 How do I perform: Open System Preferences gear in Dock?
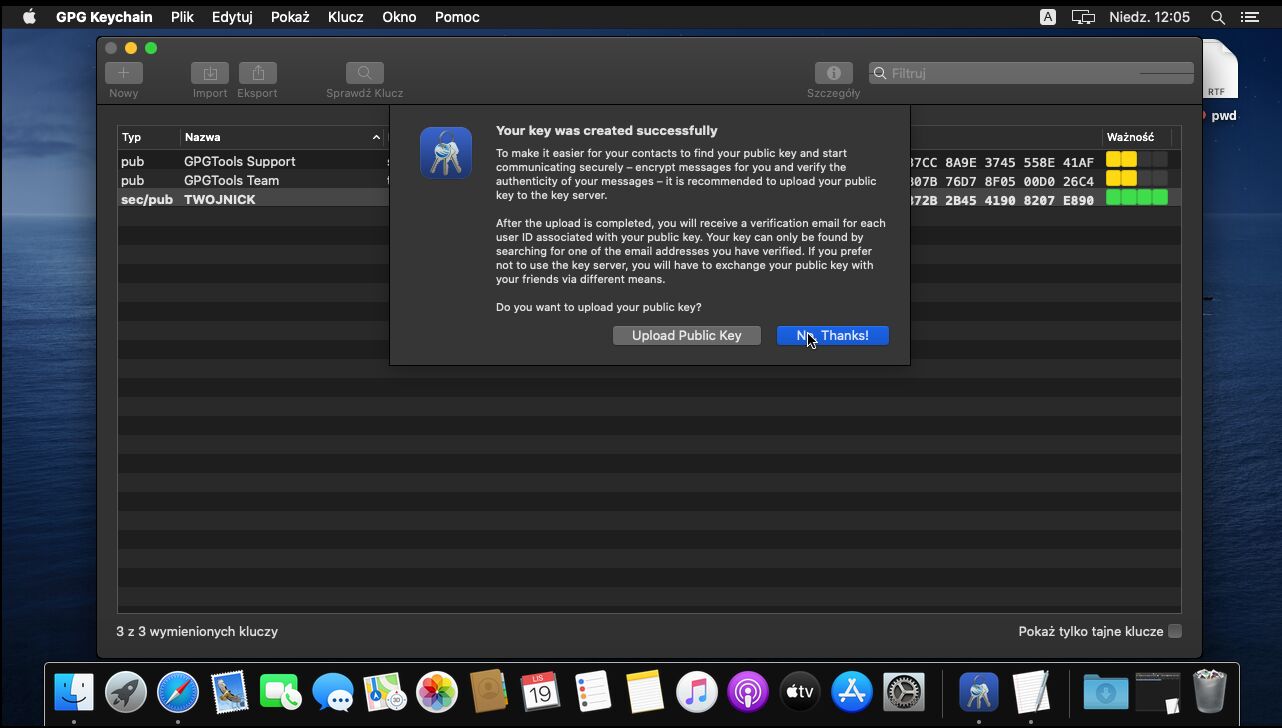click(x=904, y=691)
